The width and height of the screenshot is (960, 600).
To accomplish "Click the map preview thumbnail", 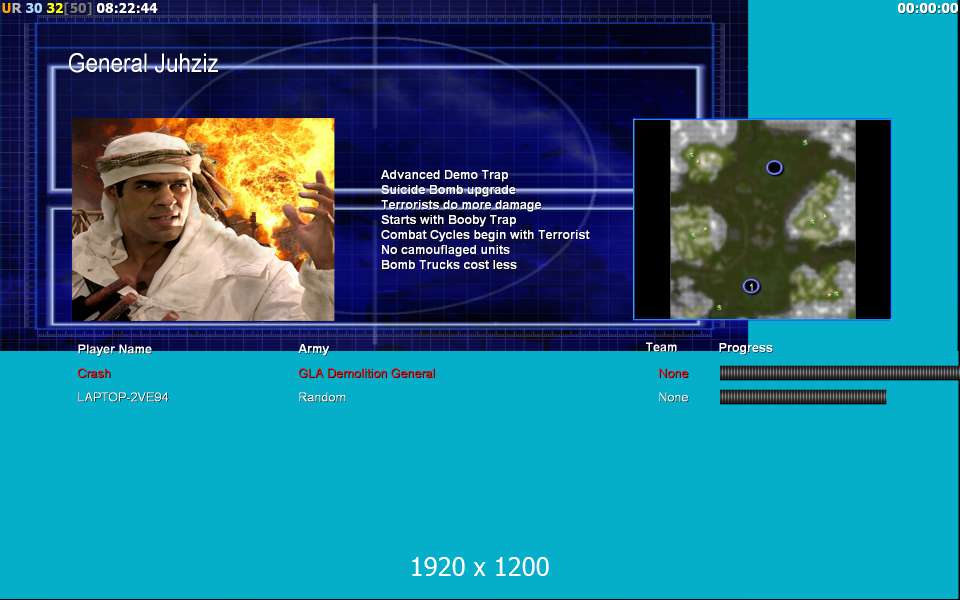I will tap(762, 219).
